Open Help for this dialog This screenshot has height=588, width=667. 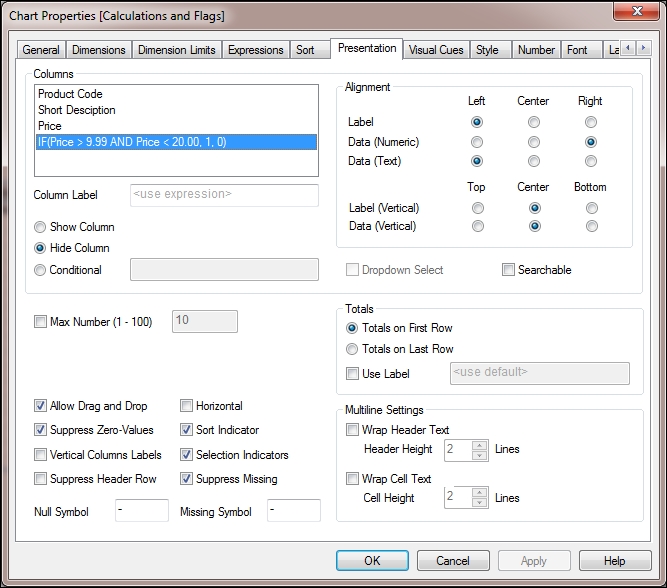click(x=614, y=561)
